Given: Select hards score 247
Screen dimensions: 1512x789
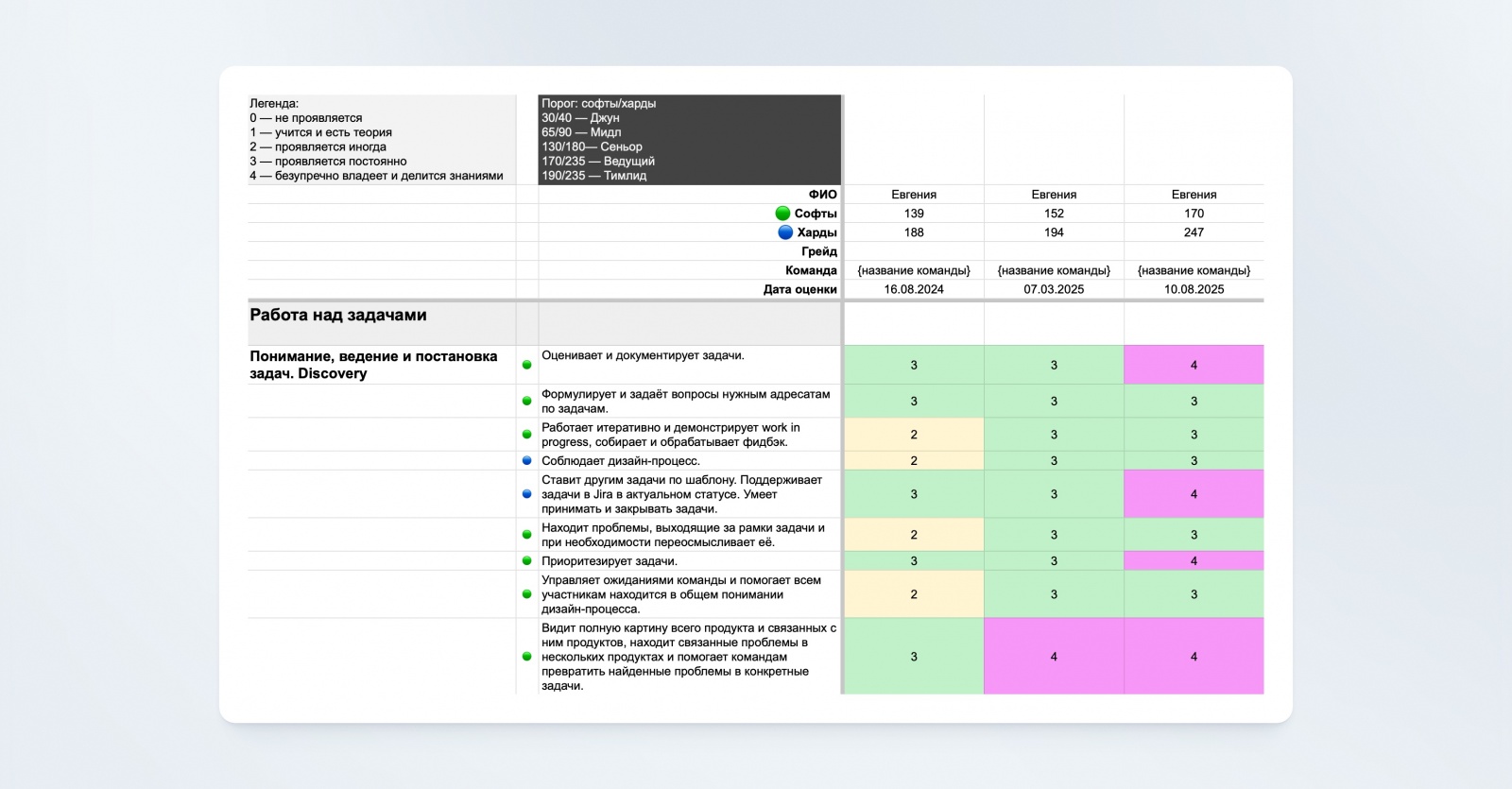Looking at the screenshot, I should coord(1194,232).
